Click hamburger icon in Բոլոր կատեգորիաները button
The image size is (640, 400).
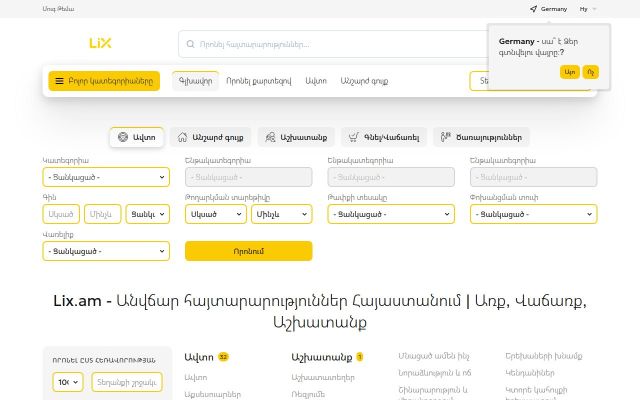[x=60, y=81]
